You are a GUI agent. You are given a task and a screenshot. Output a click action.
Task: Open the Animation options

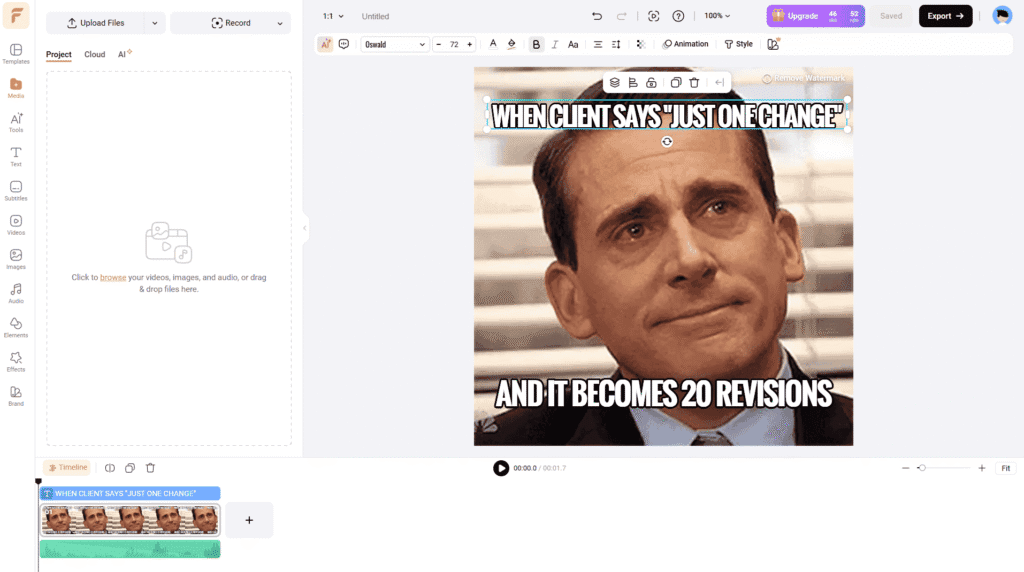[x=685, y=44]
